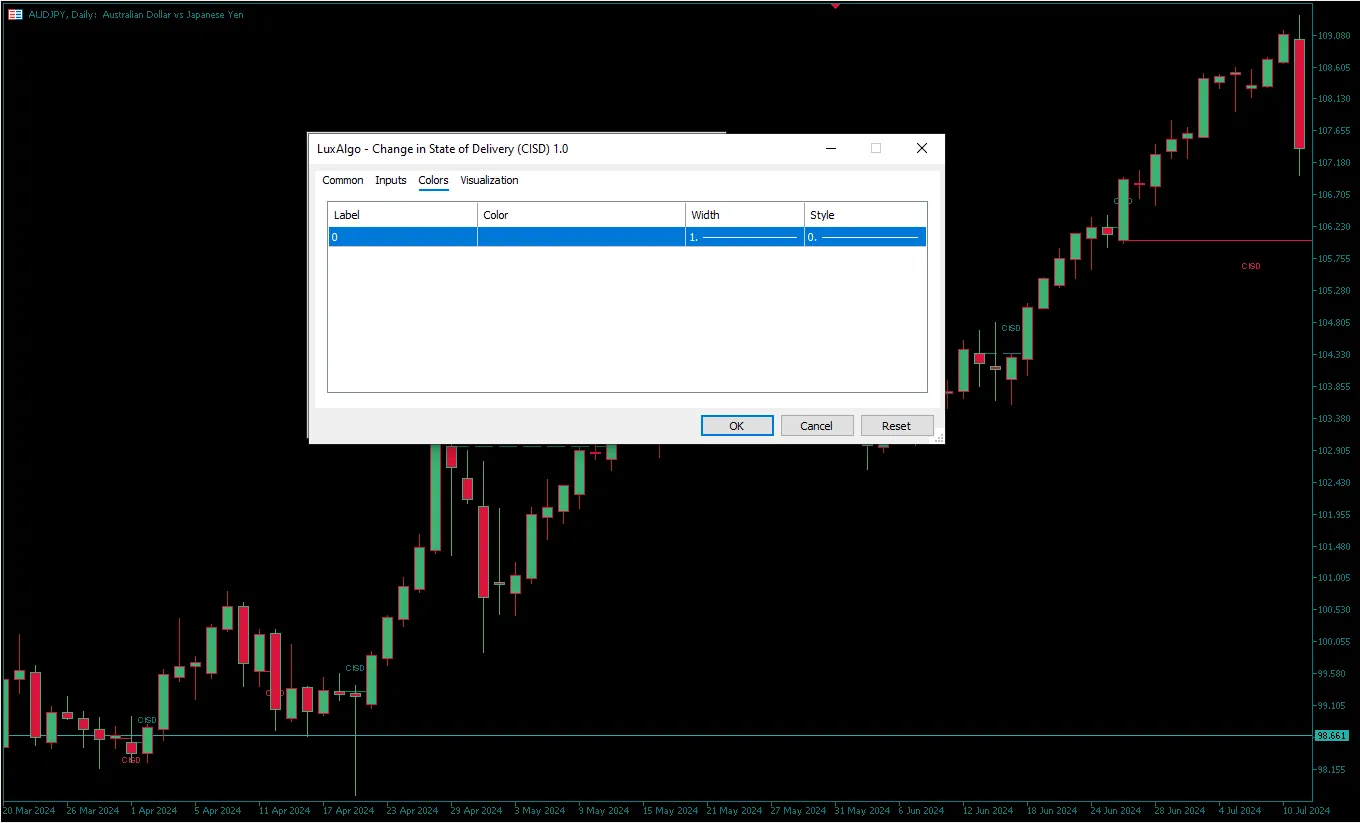Close the LuxAlgo CISD dialog
This screenshot has width=1360, height=823.
[x=922, y=148]
